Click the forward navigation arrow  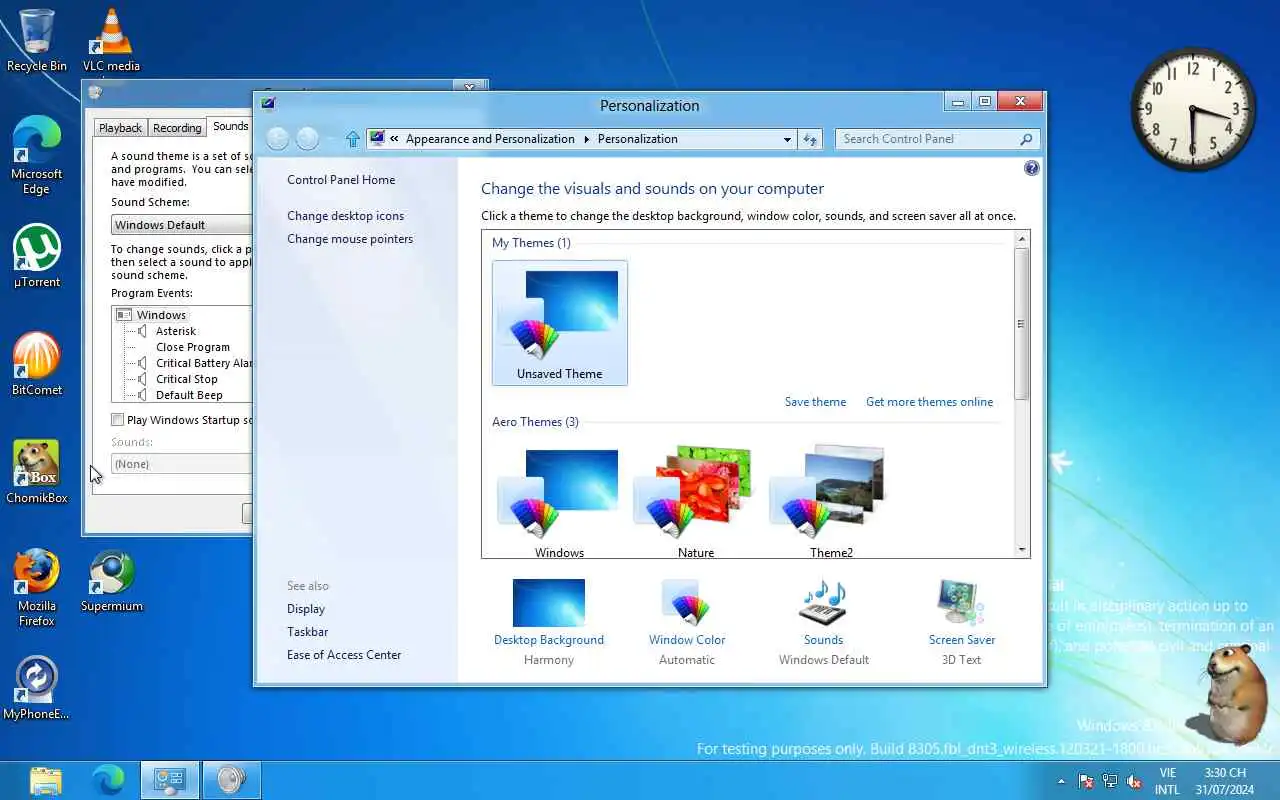click(308, 139)
